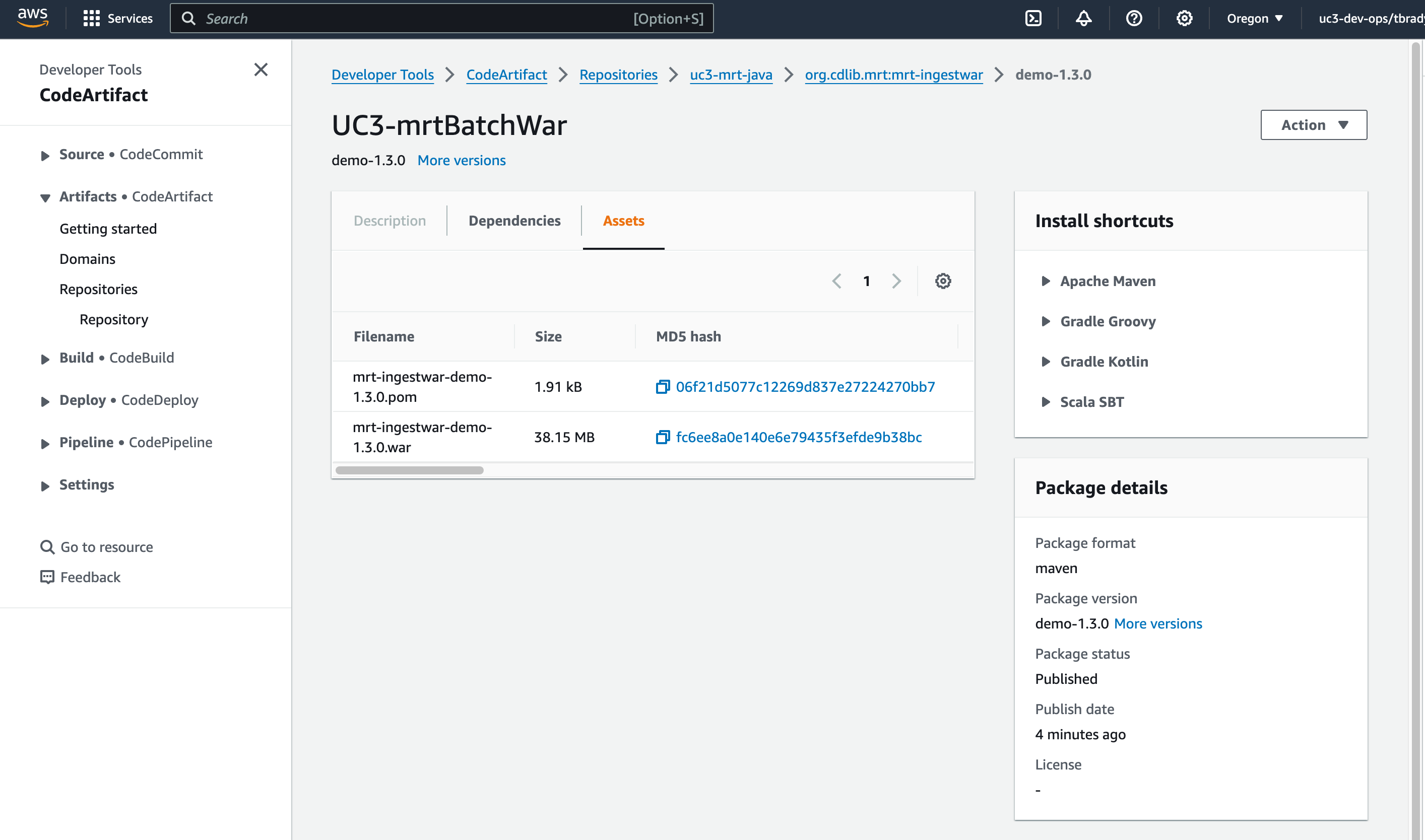
Task: Go to Developer Tools breadcrumb
Action: click(382, 74)
